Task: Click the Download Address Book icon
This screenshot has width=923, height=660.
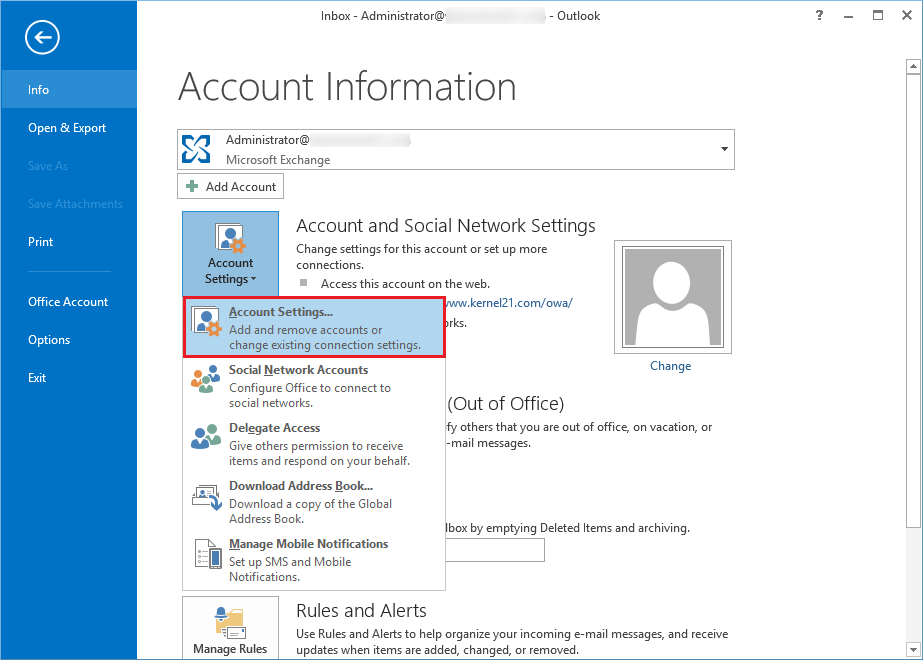Action: point(206,495)
